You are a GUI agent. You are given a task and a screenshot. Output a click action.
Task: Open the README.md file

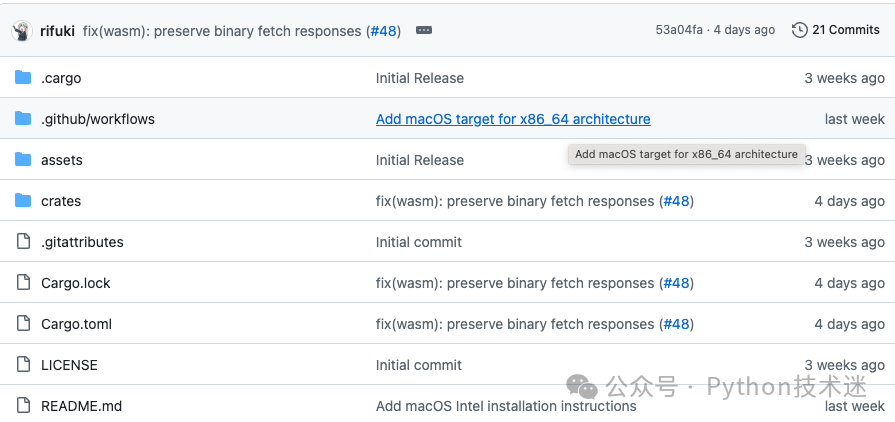tap(82, 407)
